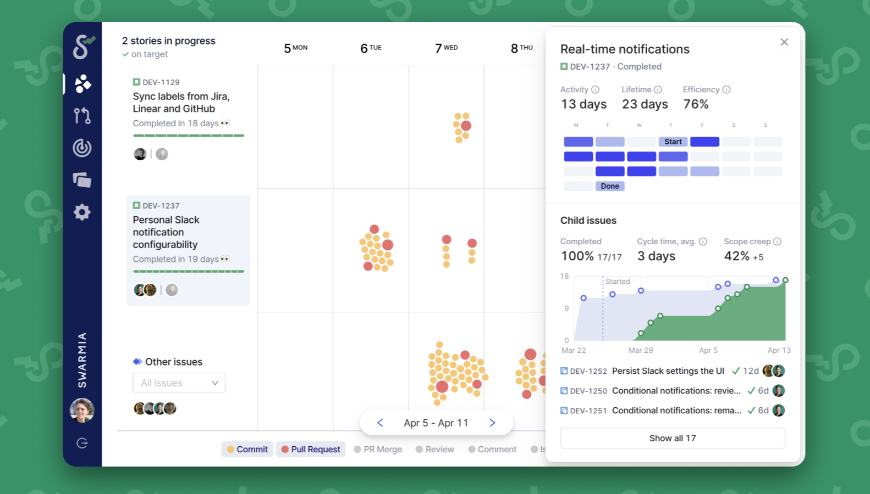Image resolution: width=870 pixels, height=494 pixels.
Task: Click the DEV-1252 issue type icon
Action: [564, 371]
